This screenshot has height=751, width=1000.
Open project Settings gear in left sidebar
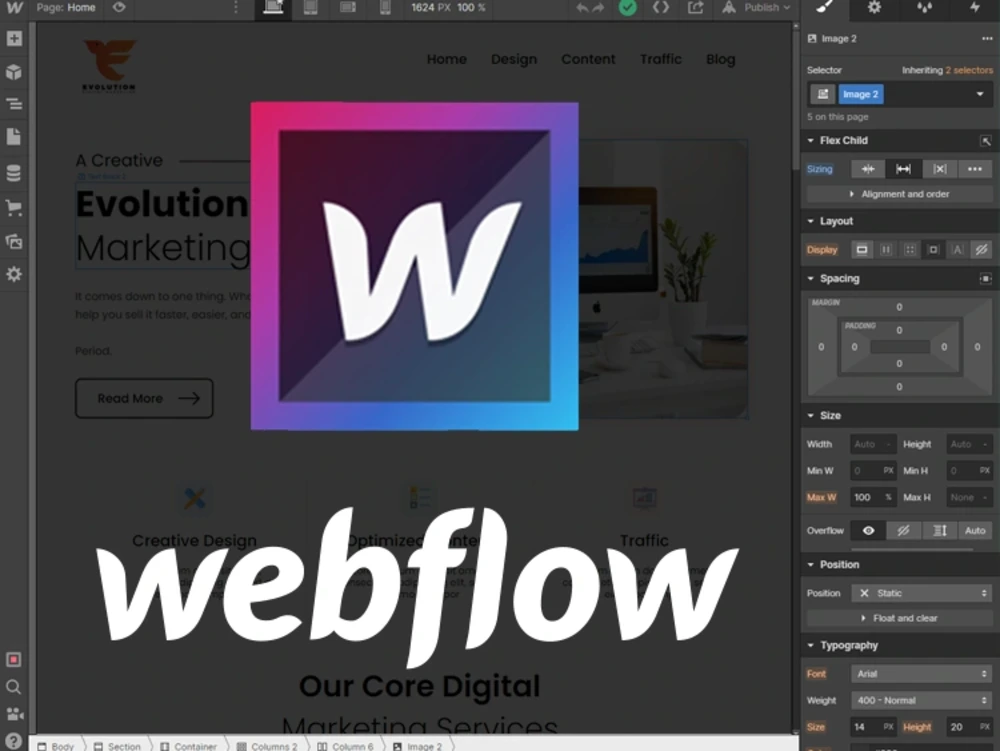coord(14,274)
